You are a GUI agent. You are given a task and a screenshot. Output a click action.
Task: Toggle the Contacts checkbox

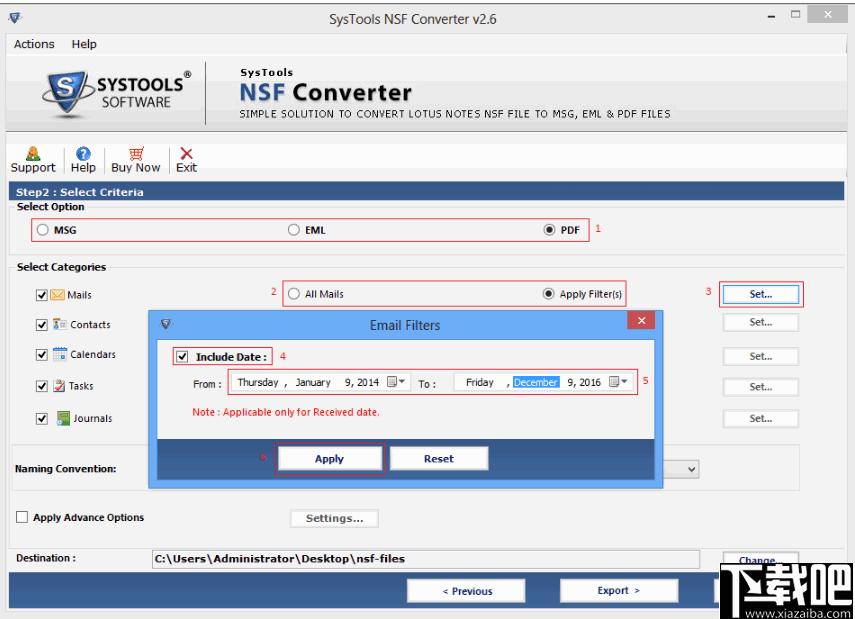41,325
